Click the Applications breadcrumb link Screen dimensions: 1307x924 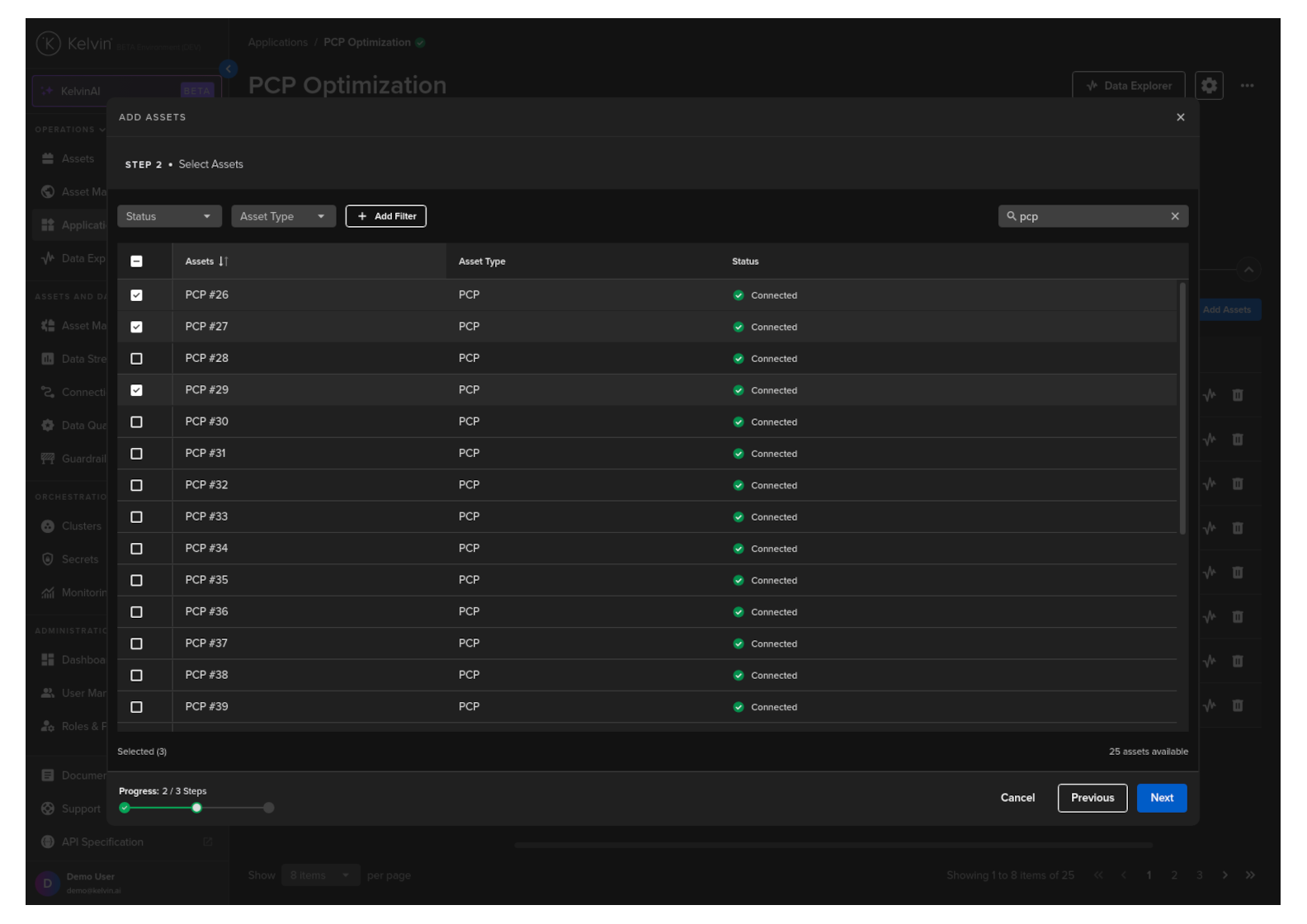(277, 43)
